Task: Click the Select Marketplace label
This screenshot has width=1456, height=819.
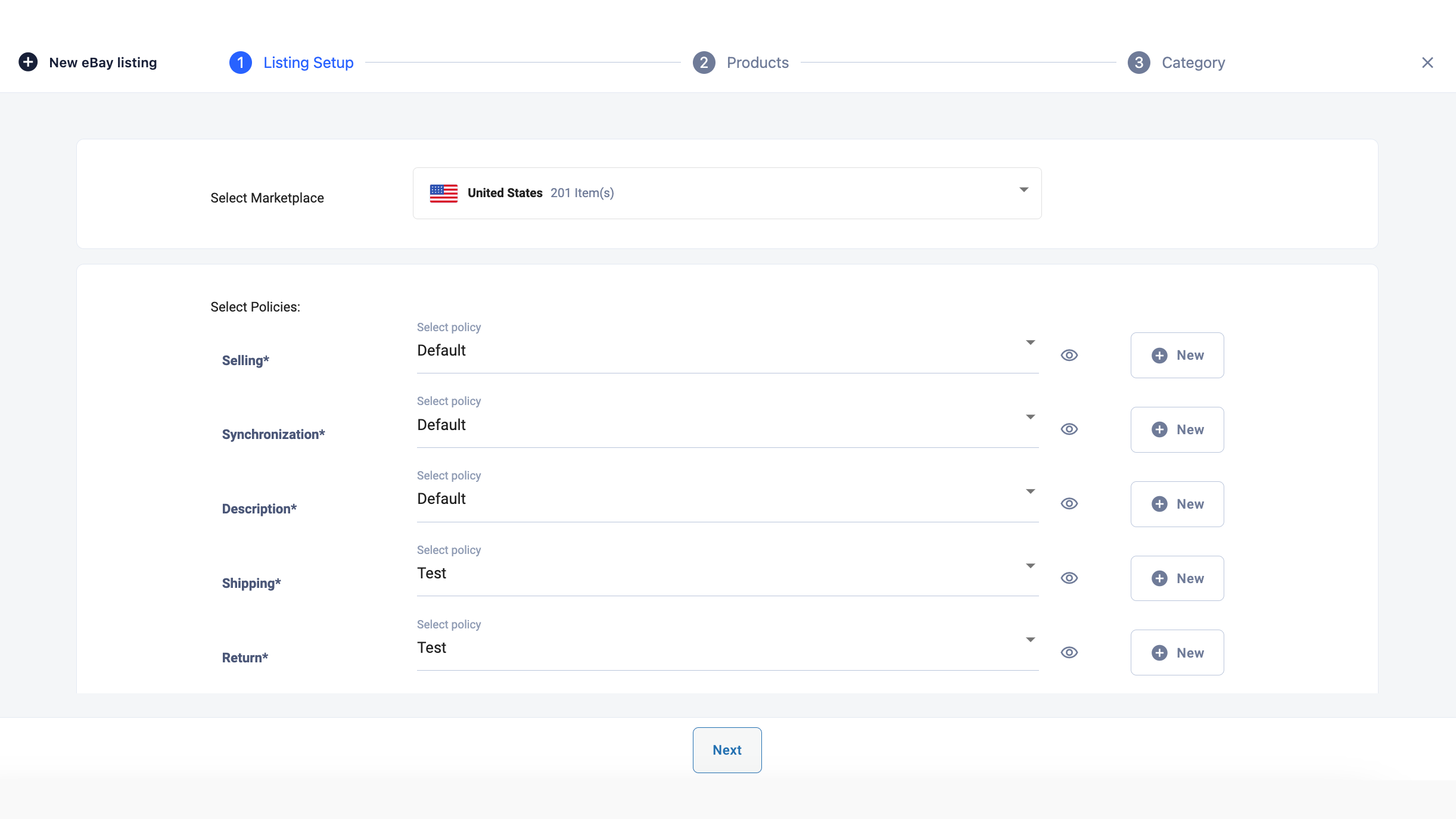Action: coord(267,198)
